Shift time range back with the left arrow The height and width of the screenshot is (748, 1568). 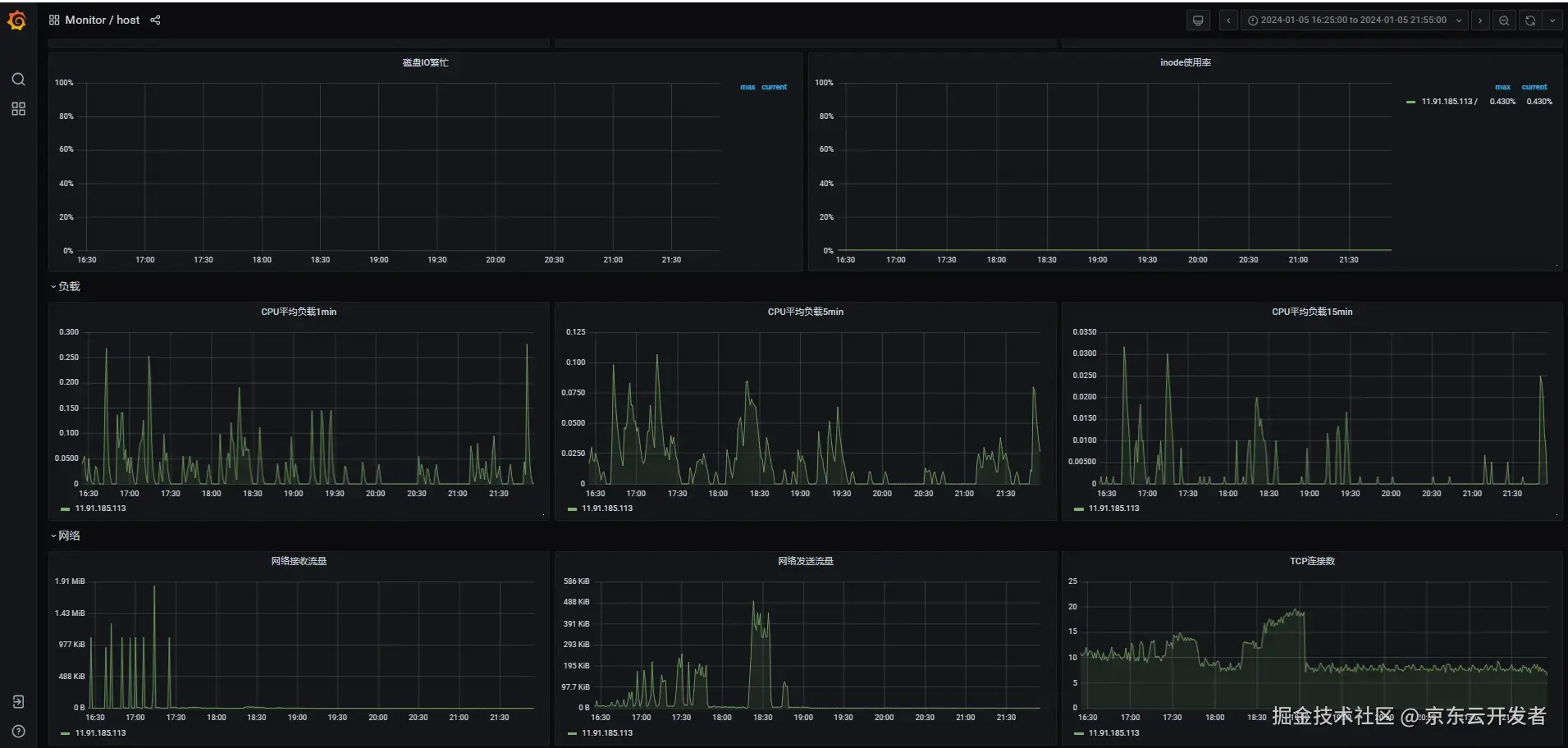point(1227,20)
